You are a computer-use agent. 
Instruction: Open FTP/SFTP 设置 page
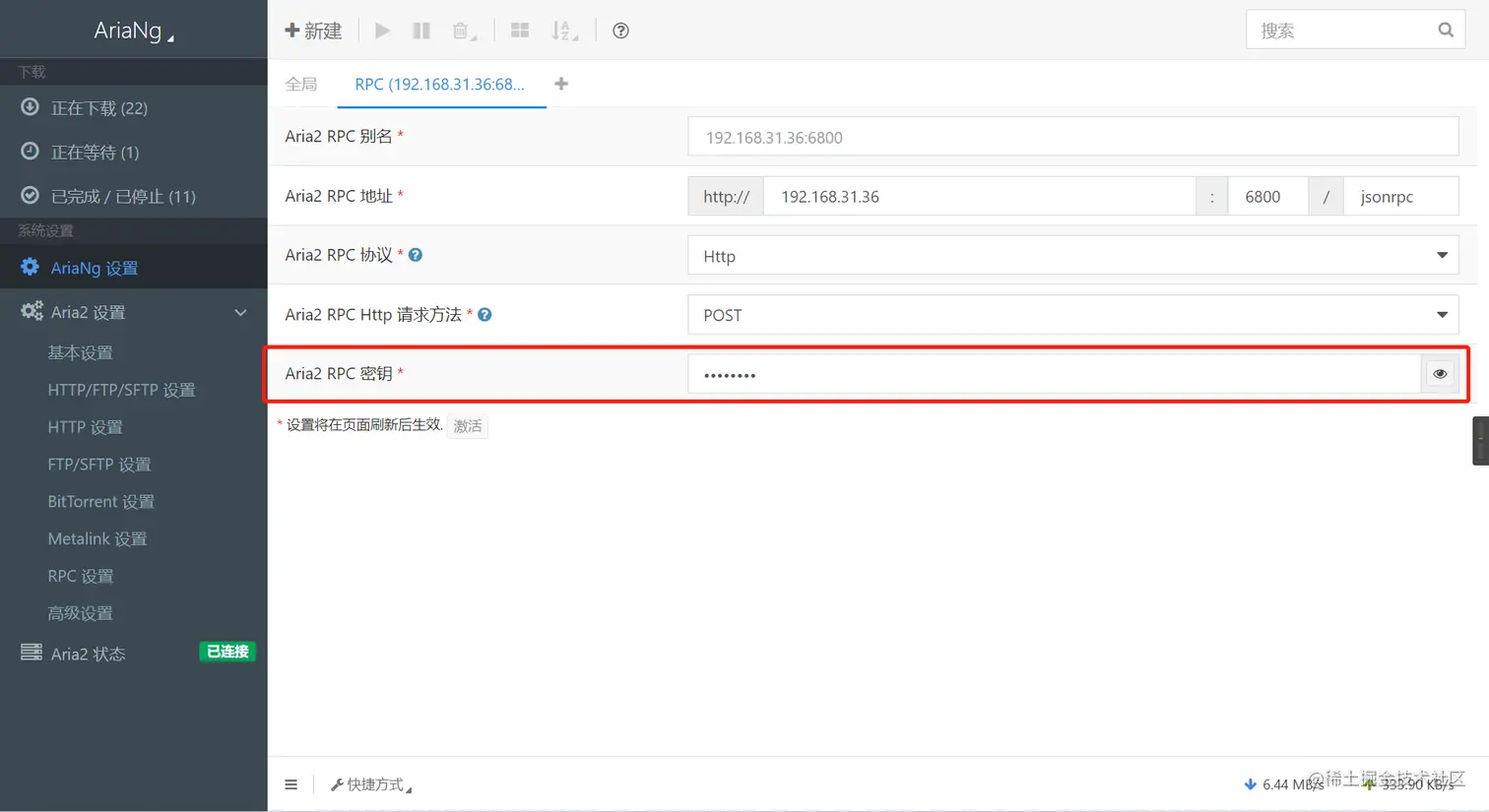tap(99, 465)
